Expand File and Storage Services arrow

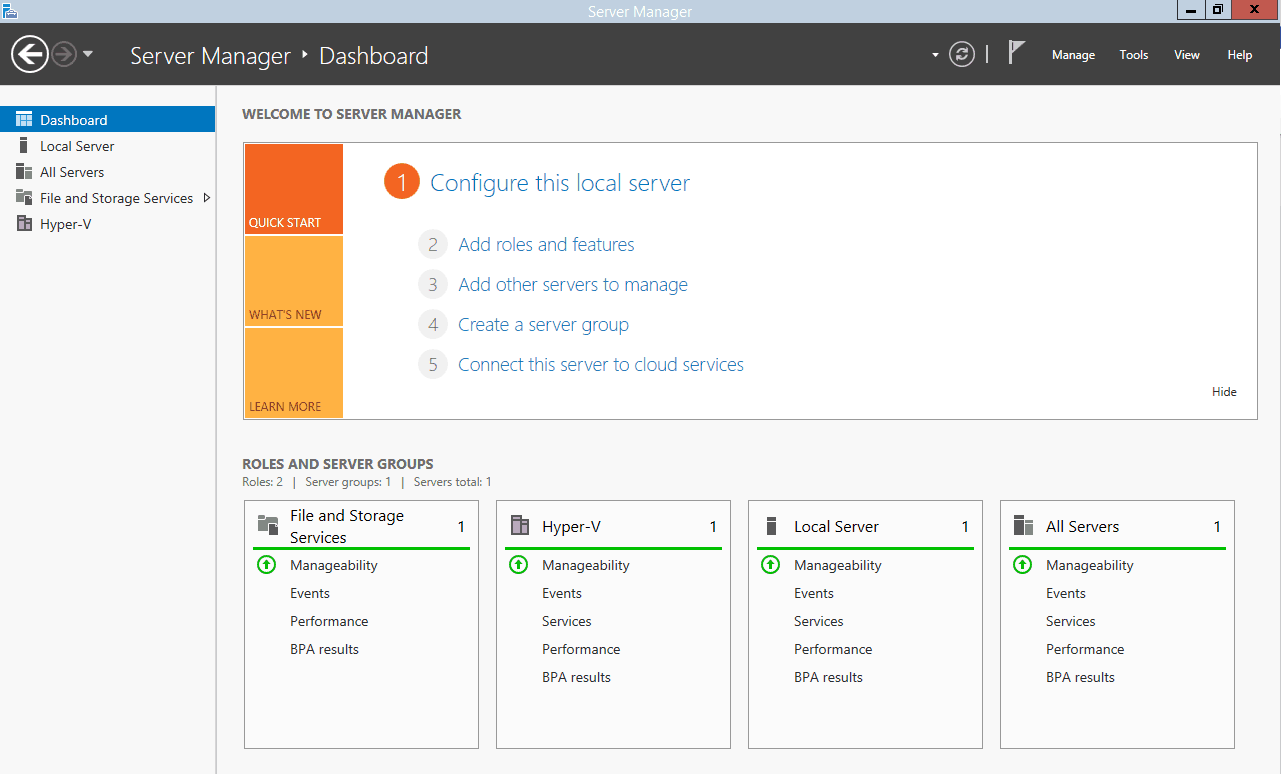[206, 198]
